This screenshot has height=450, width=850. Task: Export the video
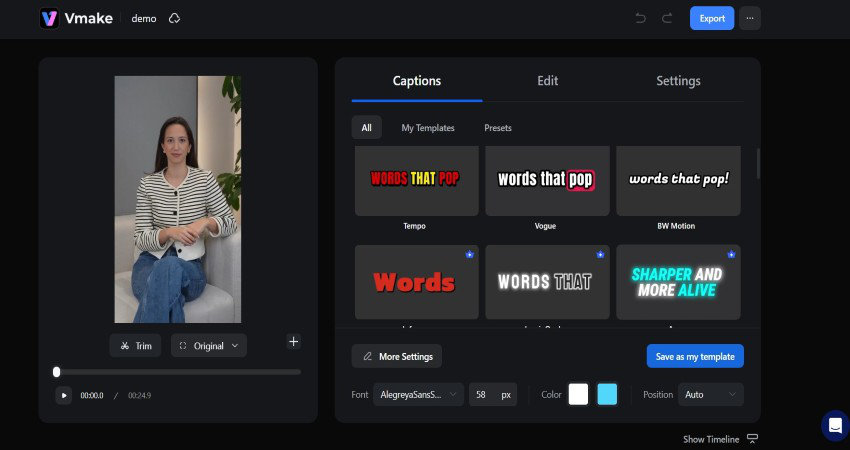click(712, 18)
